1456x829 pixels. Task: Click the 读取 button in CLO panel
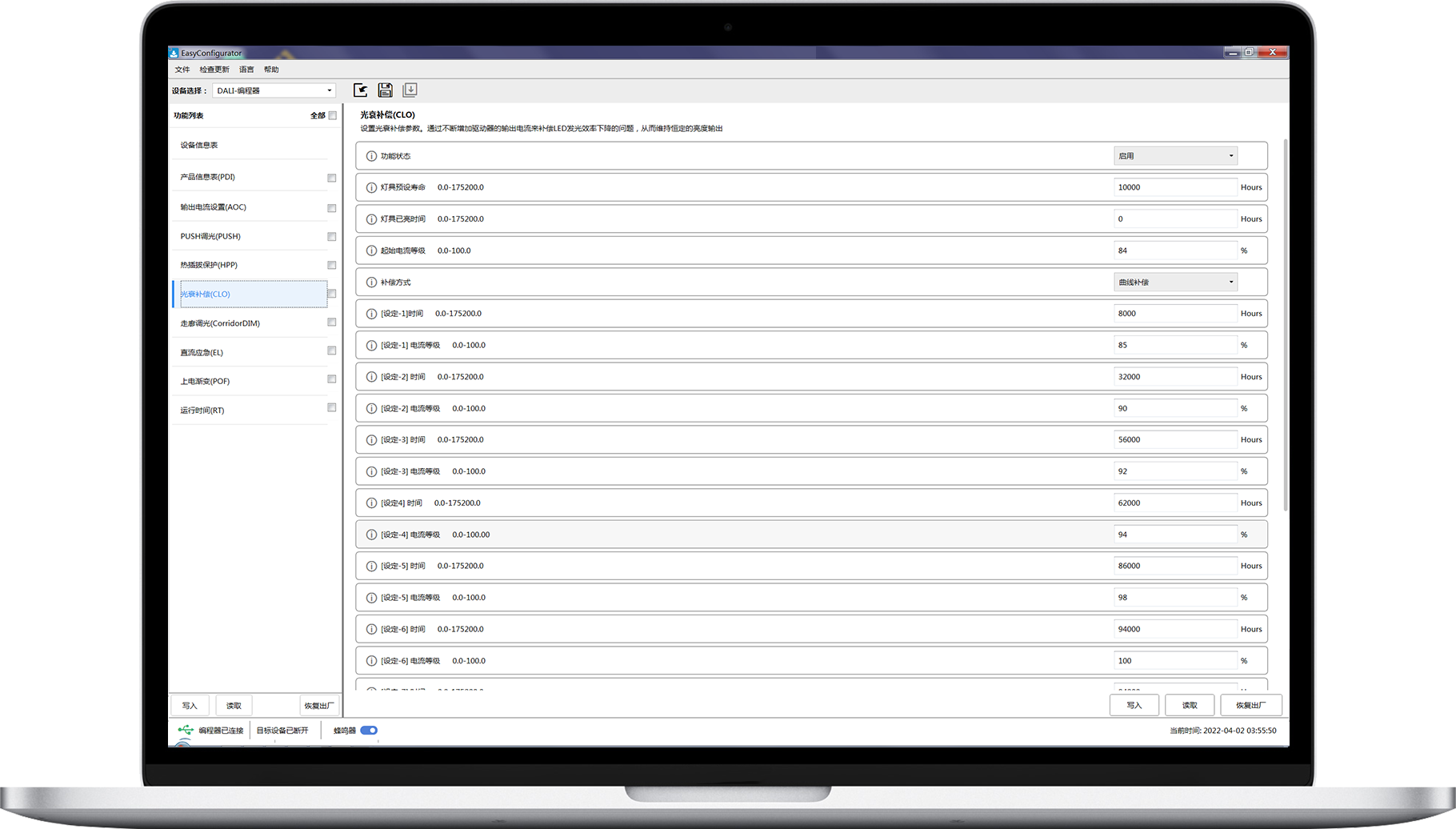[x=1190, y=705]
